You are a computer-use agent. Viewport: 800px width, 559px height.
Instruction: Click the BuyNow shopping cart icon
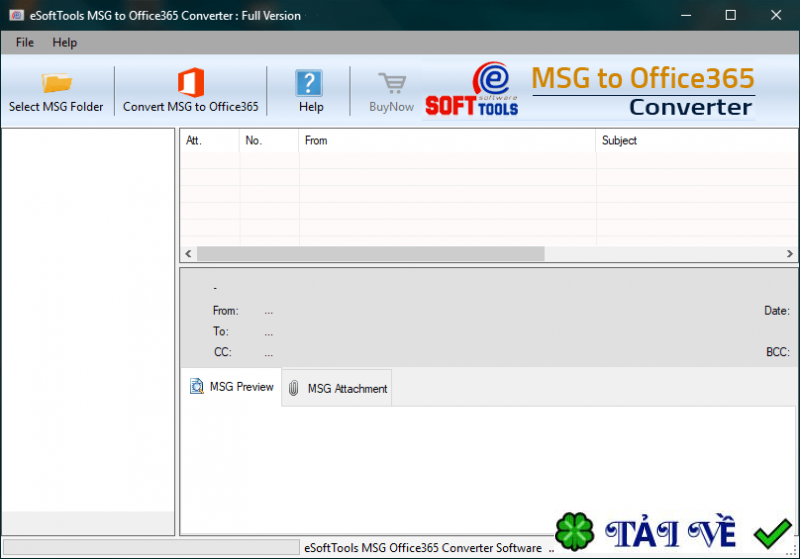pos(392,83)
